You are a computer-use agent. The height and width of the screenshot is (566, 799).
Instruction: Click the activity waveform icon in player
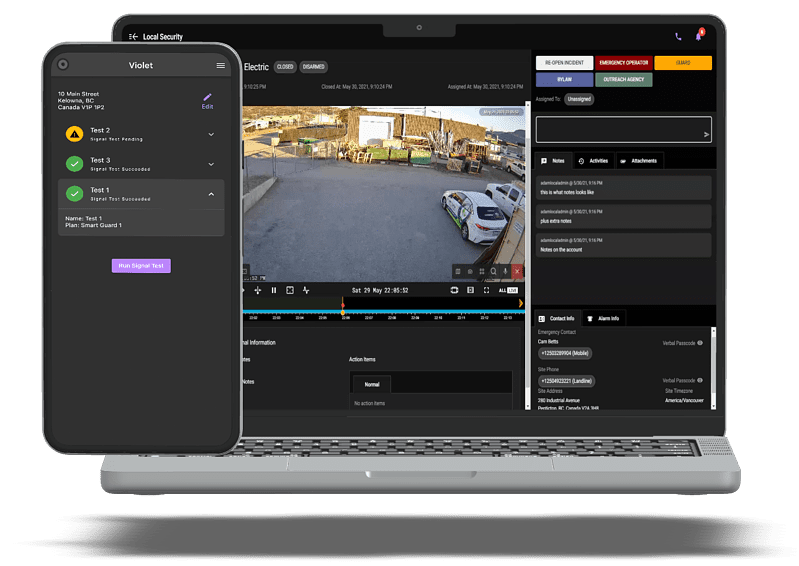pos(306,290)
